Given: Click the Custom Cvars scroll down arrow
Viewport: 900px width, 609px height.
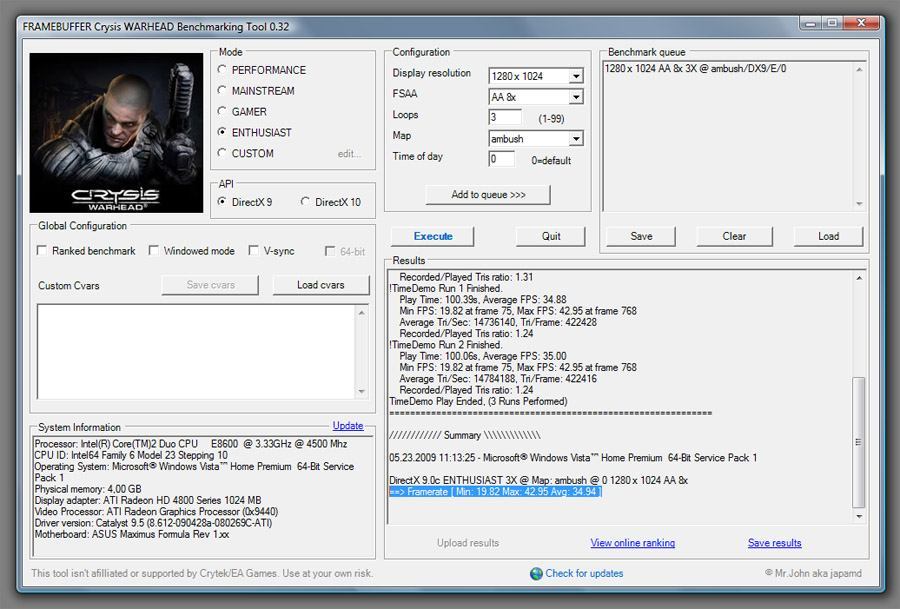Looking at the screenshot, I should point(362,391).
